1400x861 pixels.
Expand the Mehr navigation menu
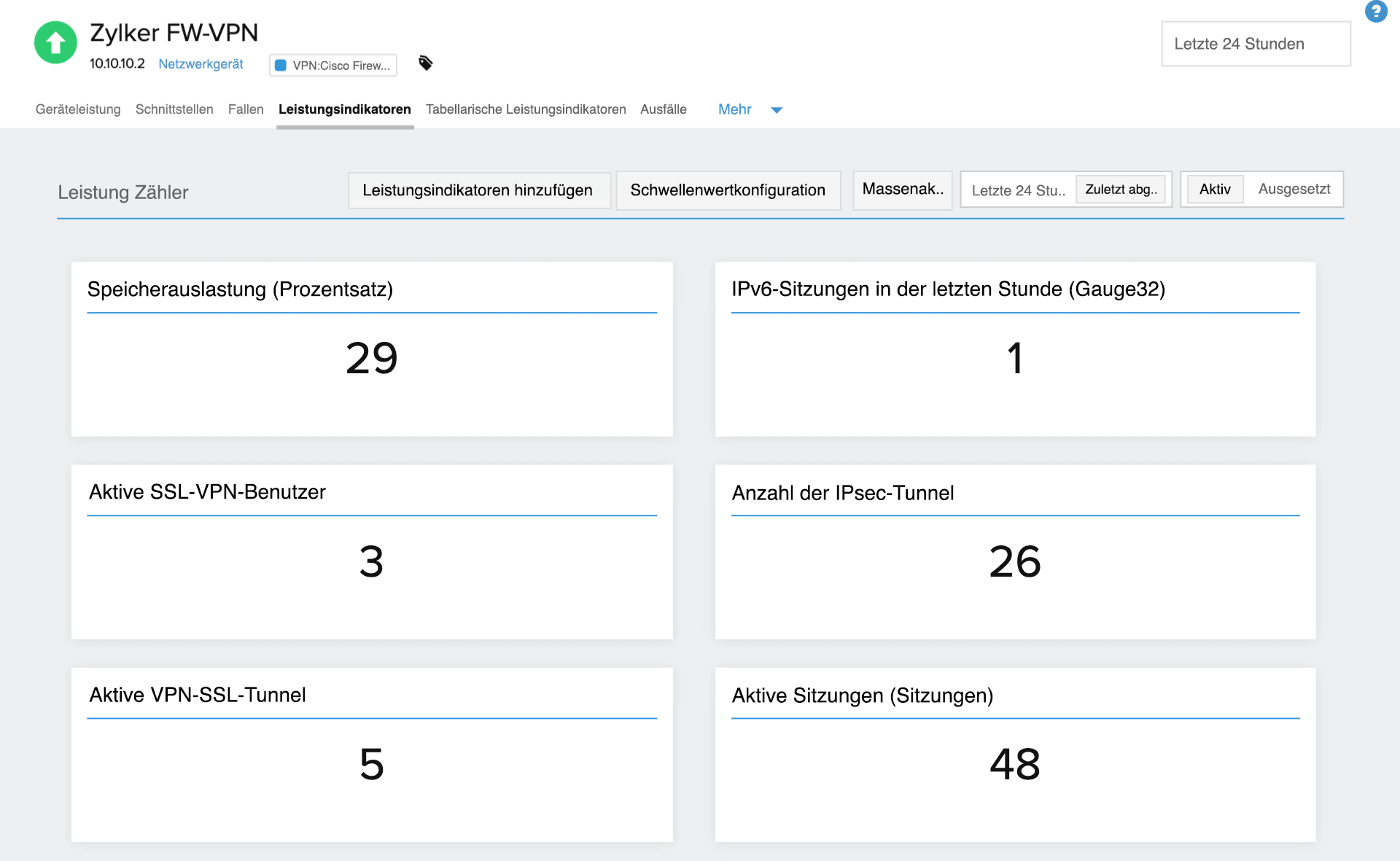pos(747,109)
